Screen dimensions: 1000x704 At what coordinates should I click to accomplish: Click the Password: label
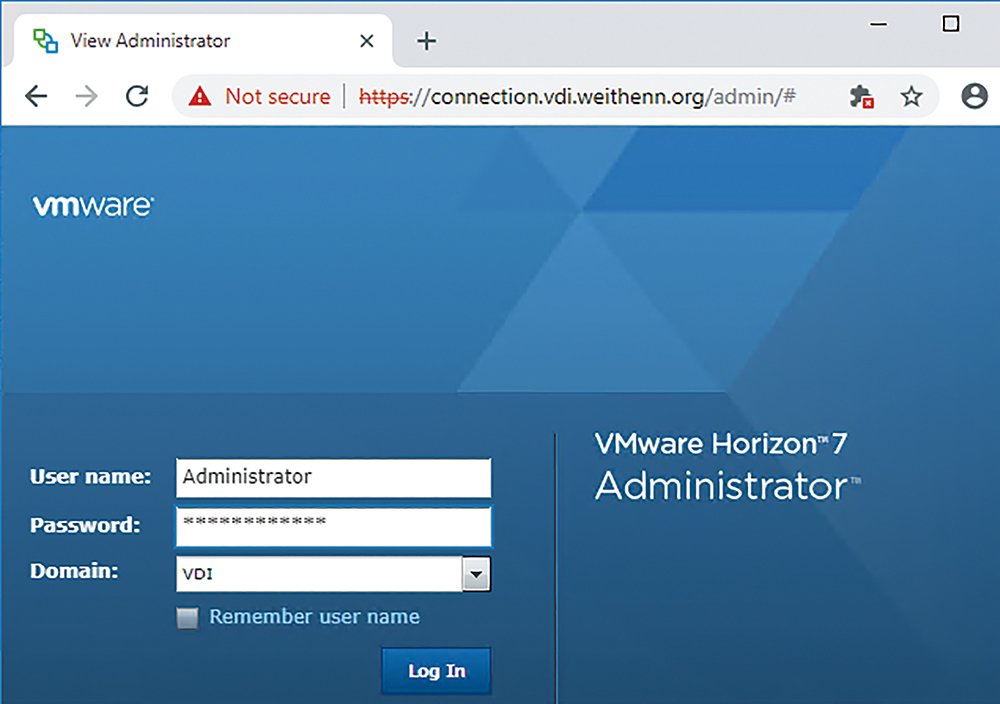(x=85, y=525)
